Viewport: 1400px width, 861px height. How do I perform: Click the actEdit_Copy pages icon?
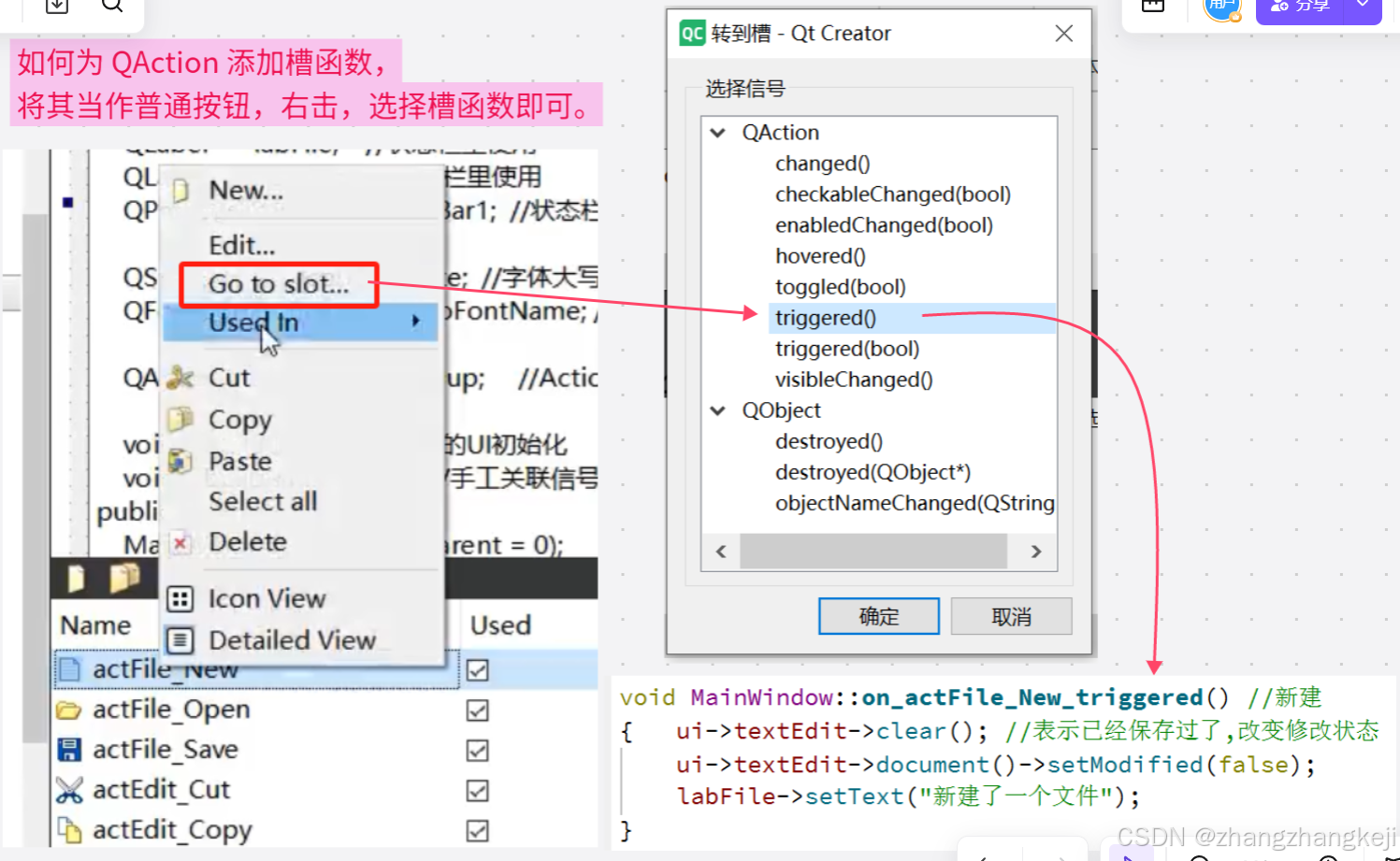coord(69,829)
